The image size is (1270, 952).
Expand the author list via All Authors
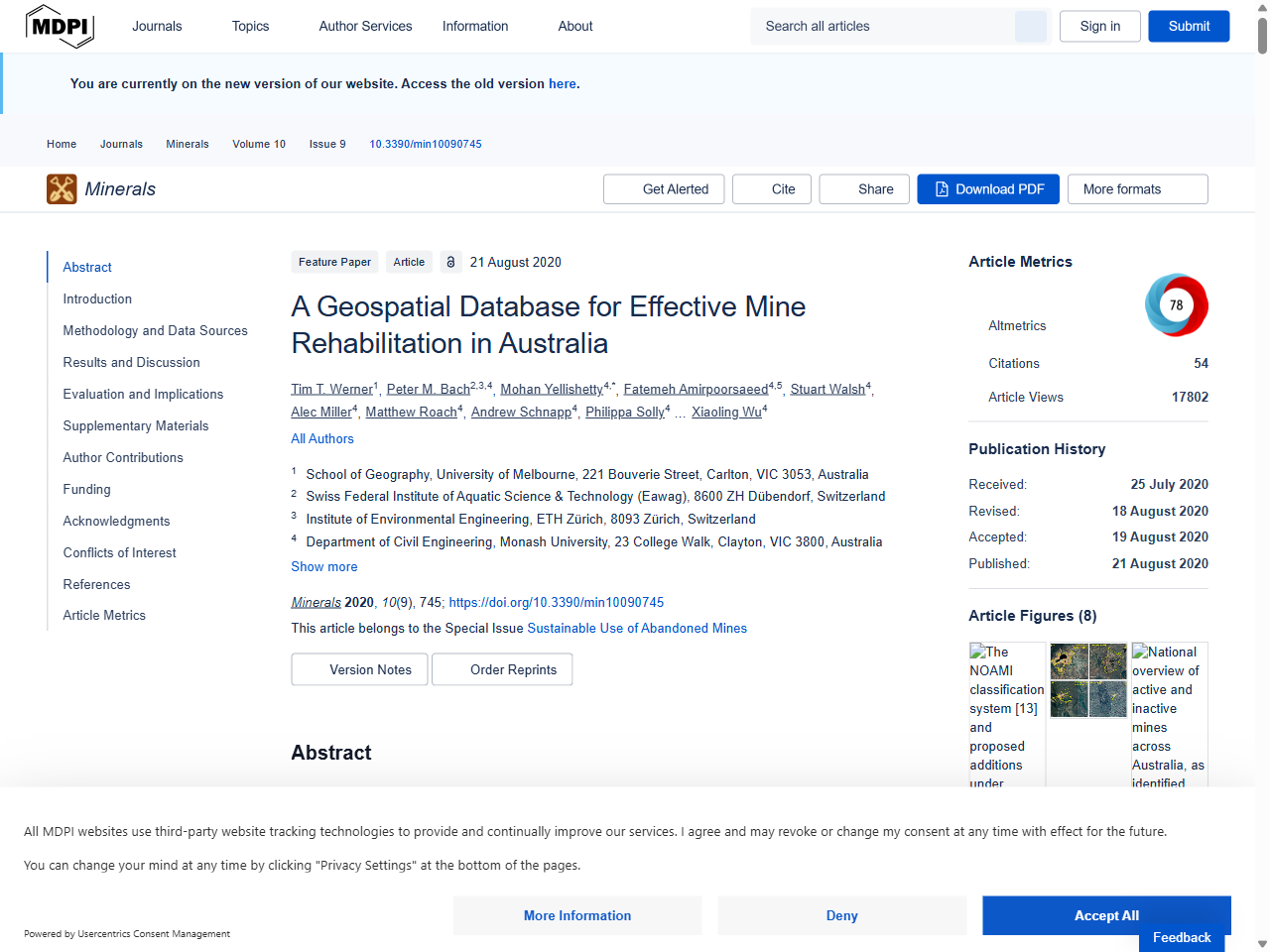(x=321, y=437)
